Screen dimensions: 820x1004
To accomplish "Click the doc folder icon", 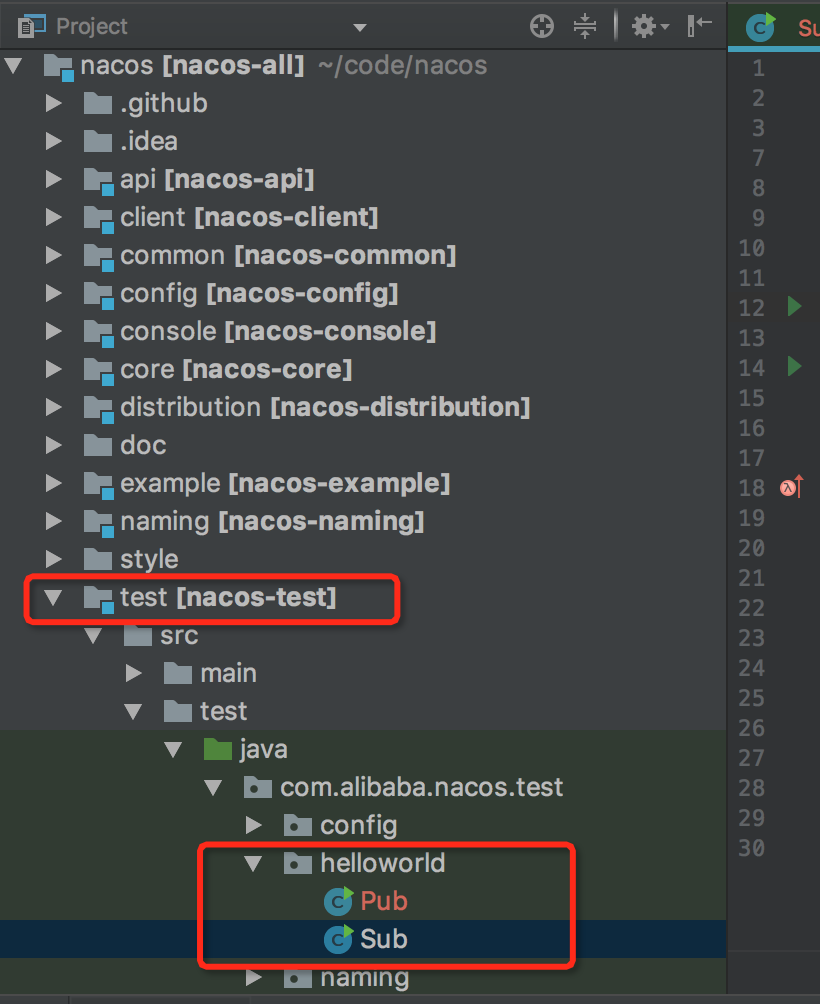I will (x=98, y=445).
